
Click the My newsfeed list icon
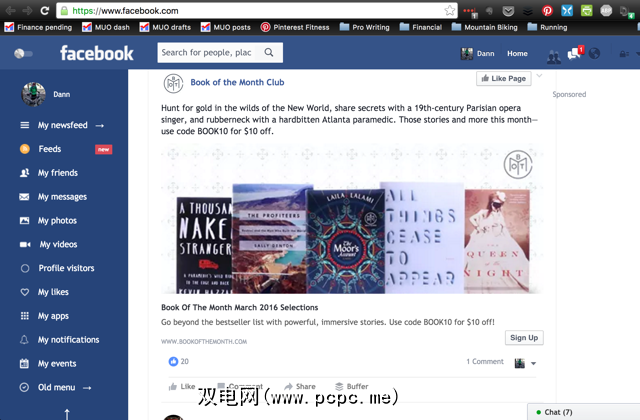(x=24, y=125)
